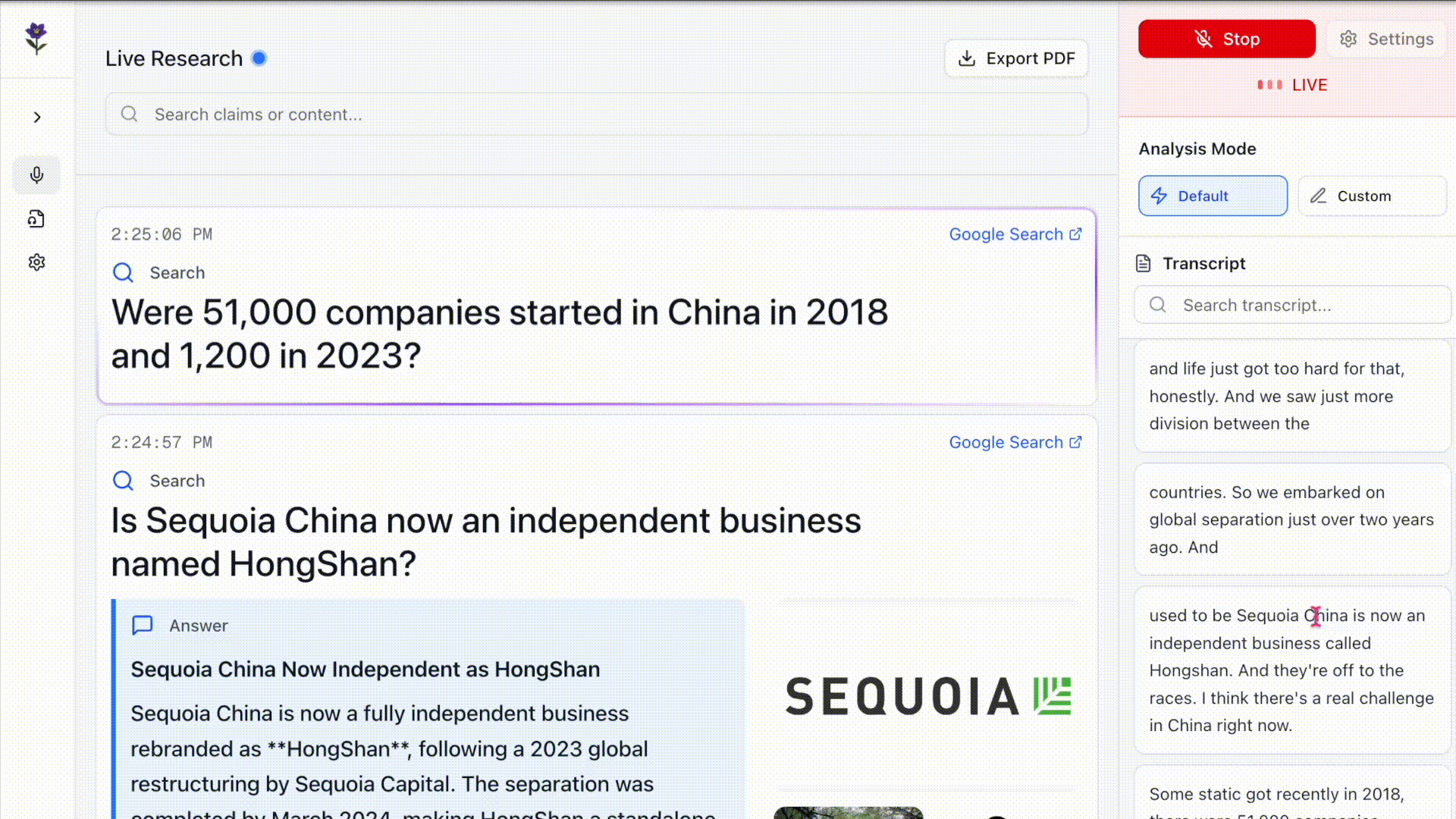
Task: Open Google Search link for 51,000 companies claim
Action: [x=1015, y=234]
